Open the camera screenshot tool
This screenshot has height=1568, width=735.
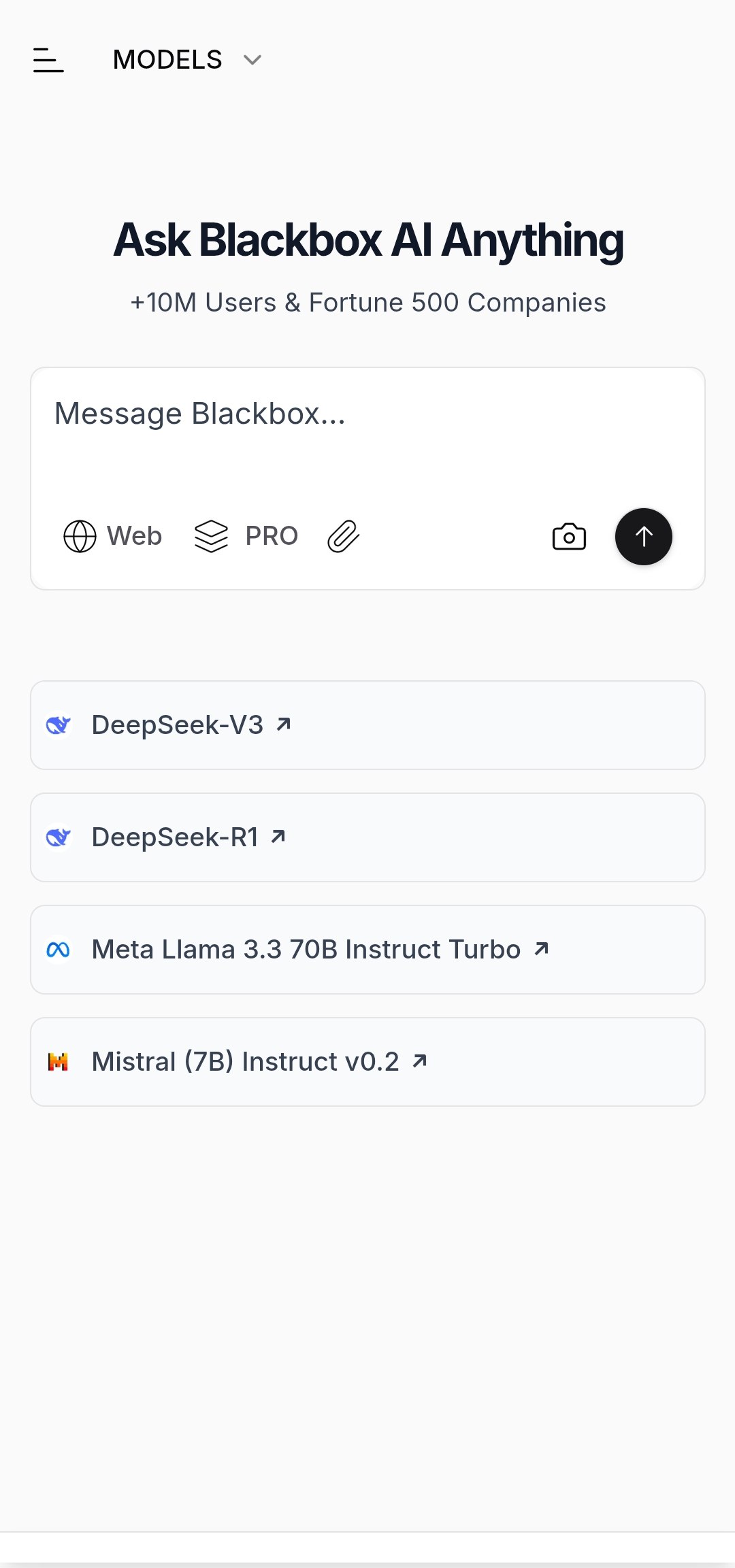pyautogui.click(x=569, y=537)
